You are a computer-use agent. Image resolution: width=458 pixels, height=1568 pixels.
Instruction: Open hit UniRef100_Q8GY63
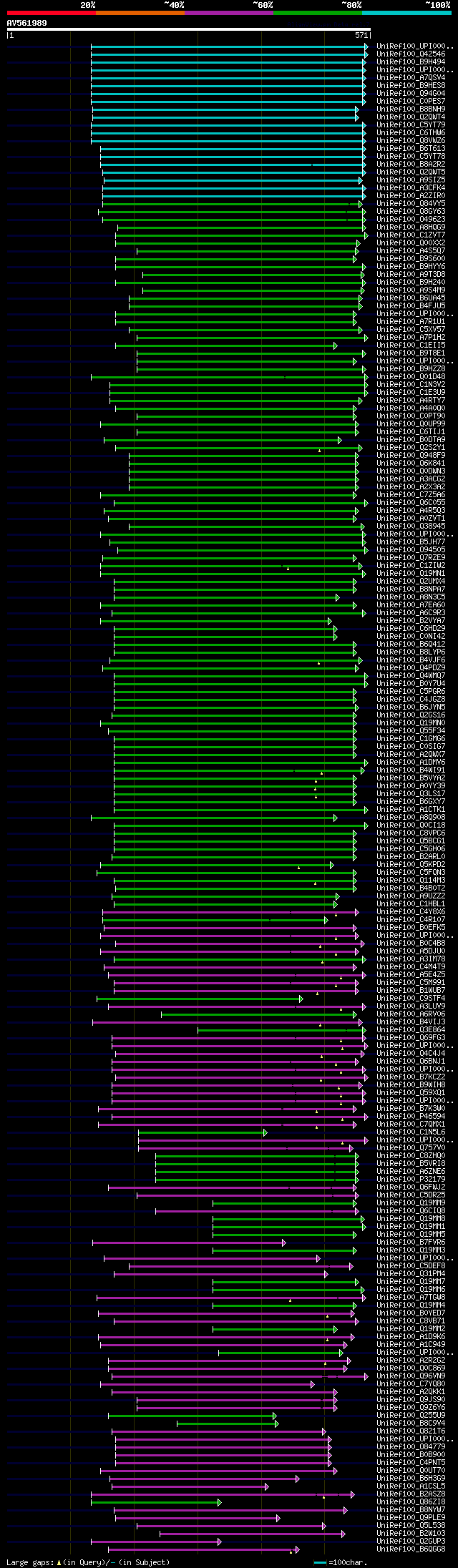click(x=411, y=211)
